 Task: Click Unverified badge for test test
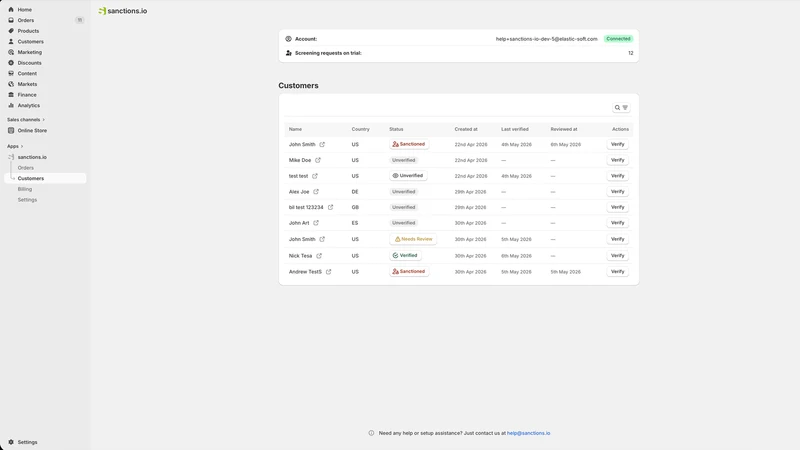click(408, 176)
